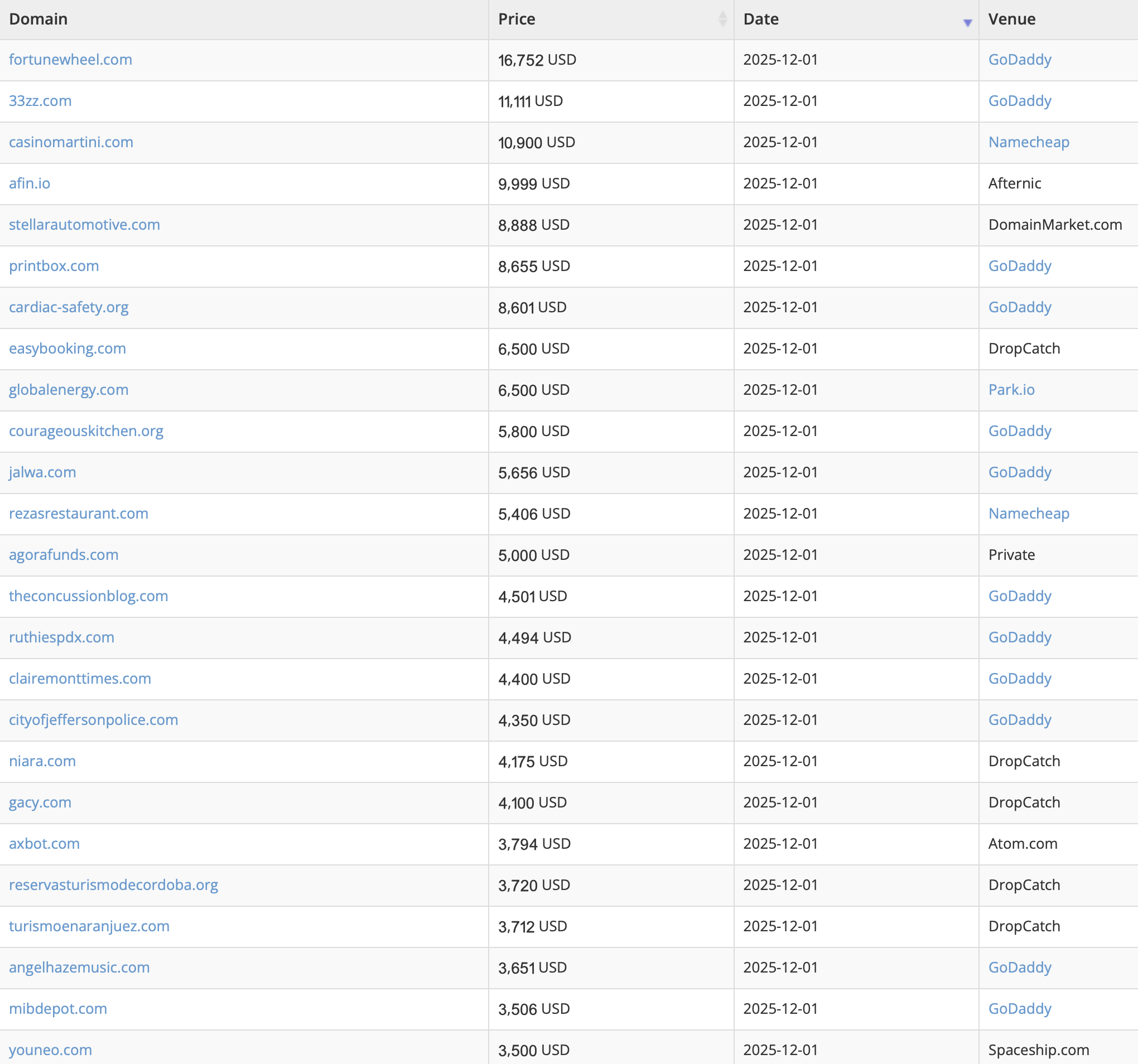Visit afin.io domain entry

point(30,183)
